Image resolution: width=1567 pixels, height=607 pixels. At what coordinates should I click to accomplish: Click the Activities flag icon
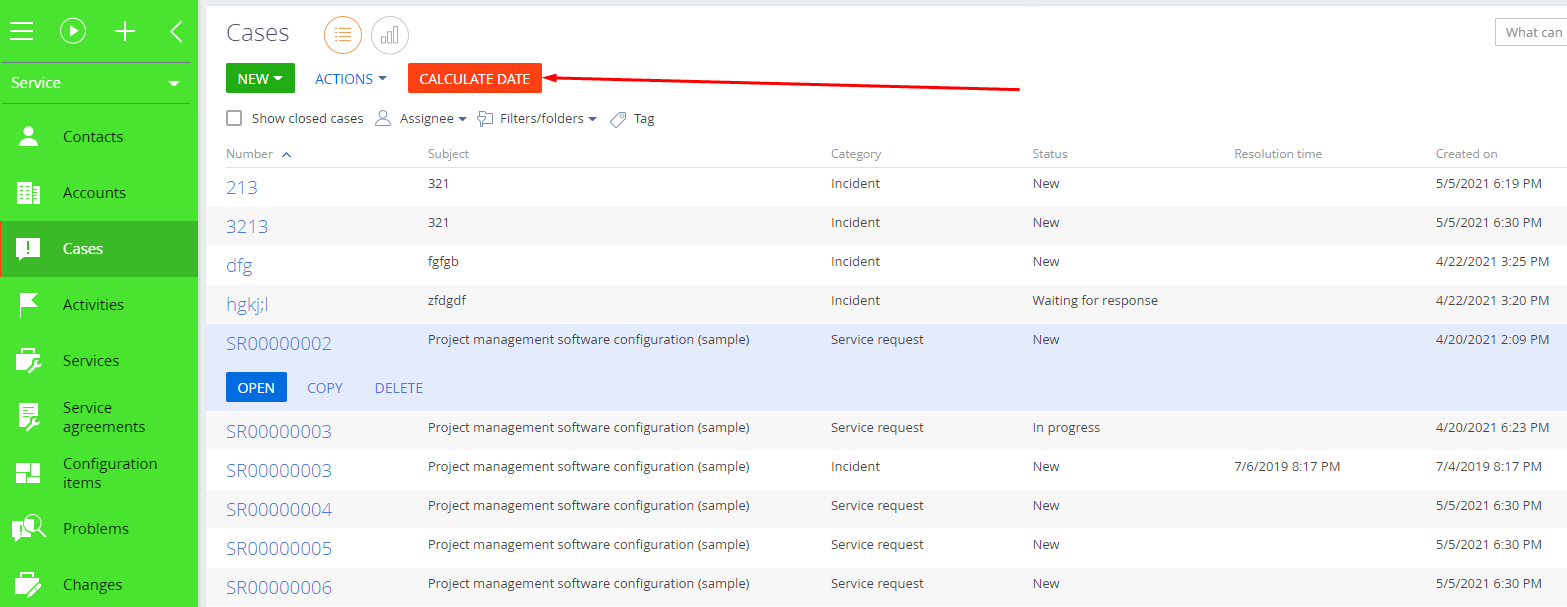tap(28, 305)
